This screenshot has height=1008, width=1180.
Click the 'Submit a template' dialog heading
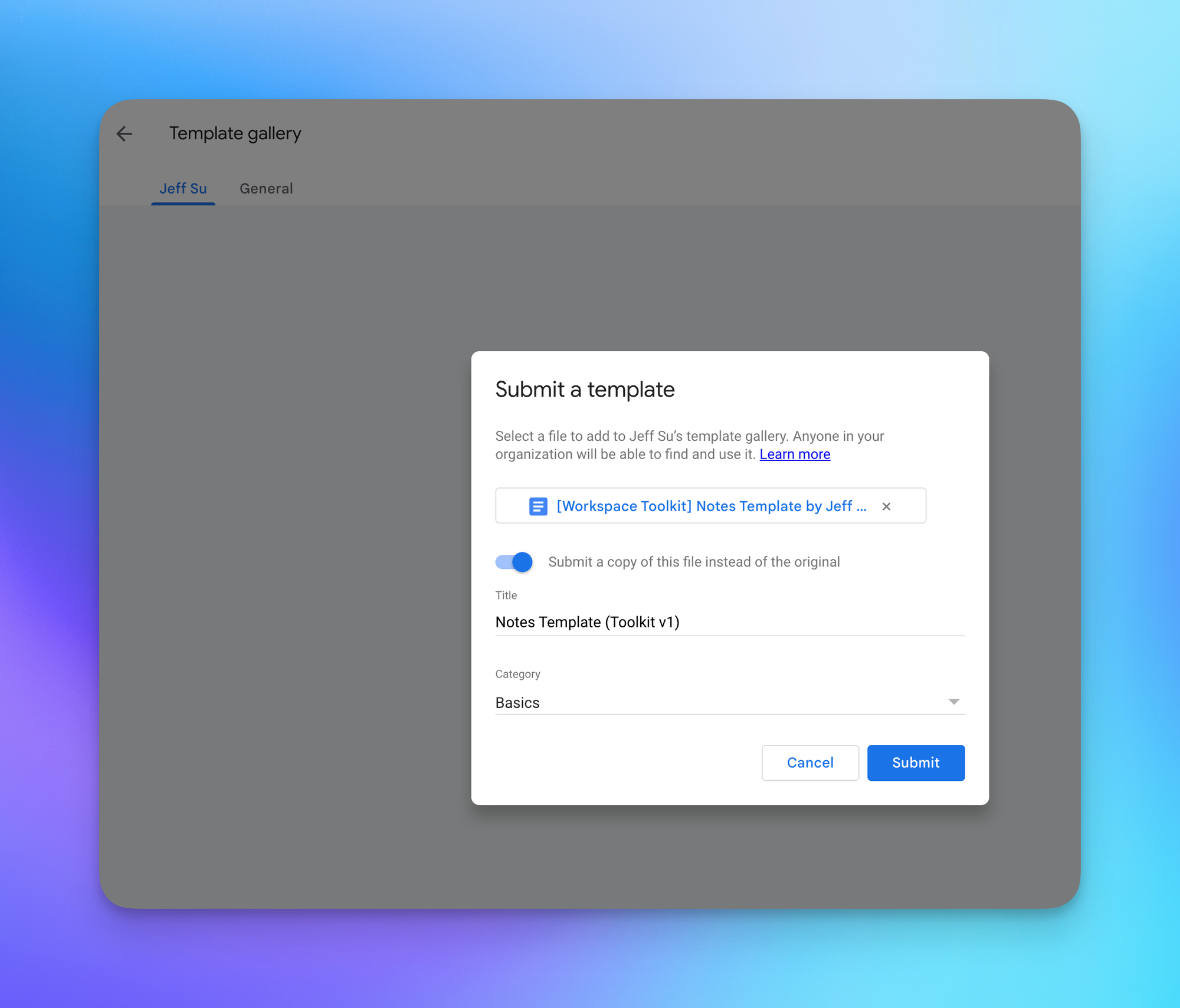(x=584, y=390)
